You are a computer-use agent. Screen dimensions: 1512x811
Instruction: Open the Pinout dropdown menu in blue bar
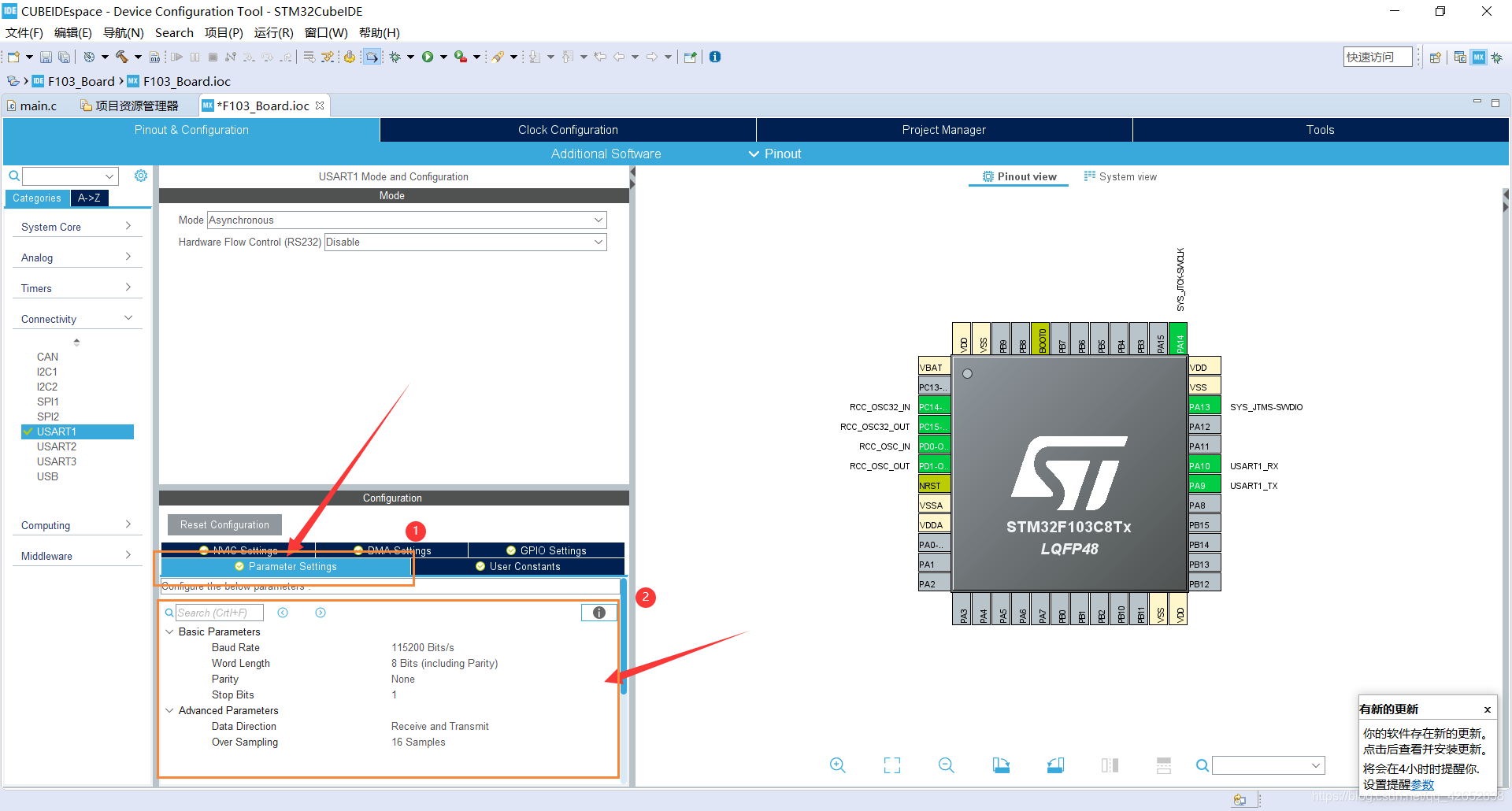coord(775,154)
